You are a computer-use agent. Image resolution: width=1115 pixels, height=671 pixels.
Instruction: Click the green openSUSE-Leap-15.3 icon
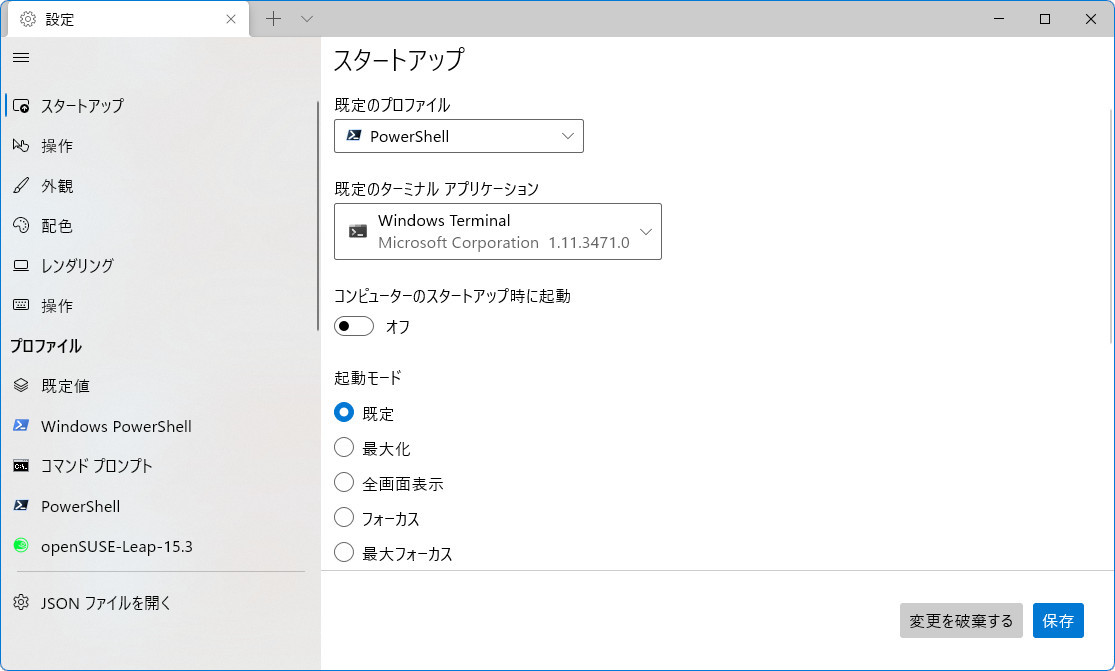[21, 545]
